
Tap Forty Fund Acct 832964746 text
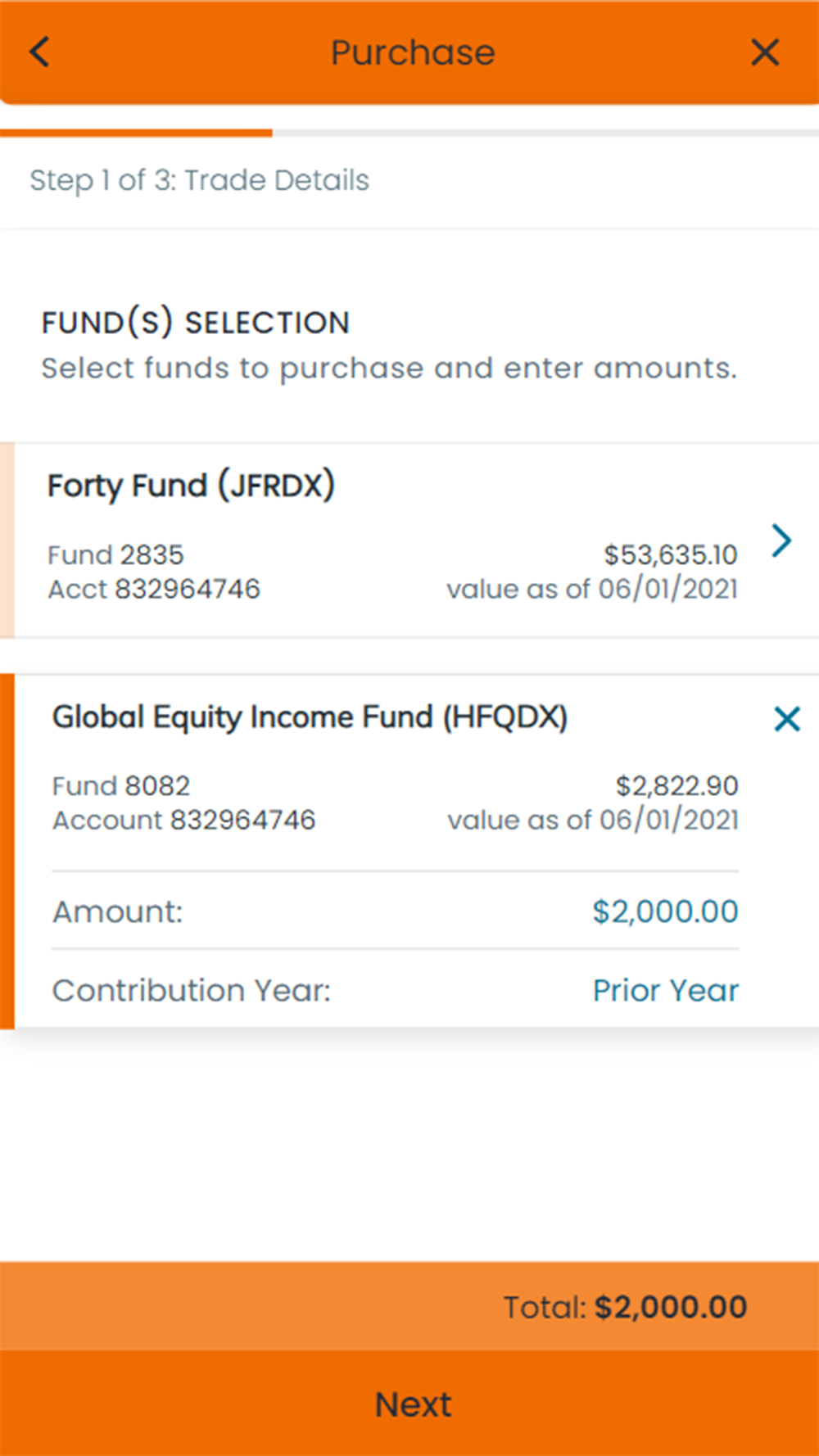tap(154, 590)
